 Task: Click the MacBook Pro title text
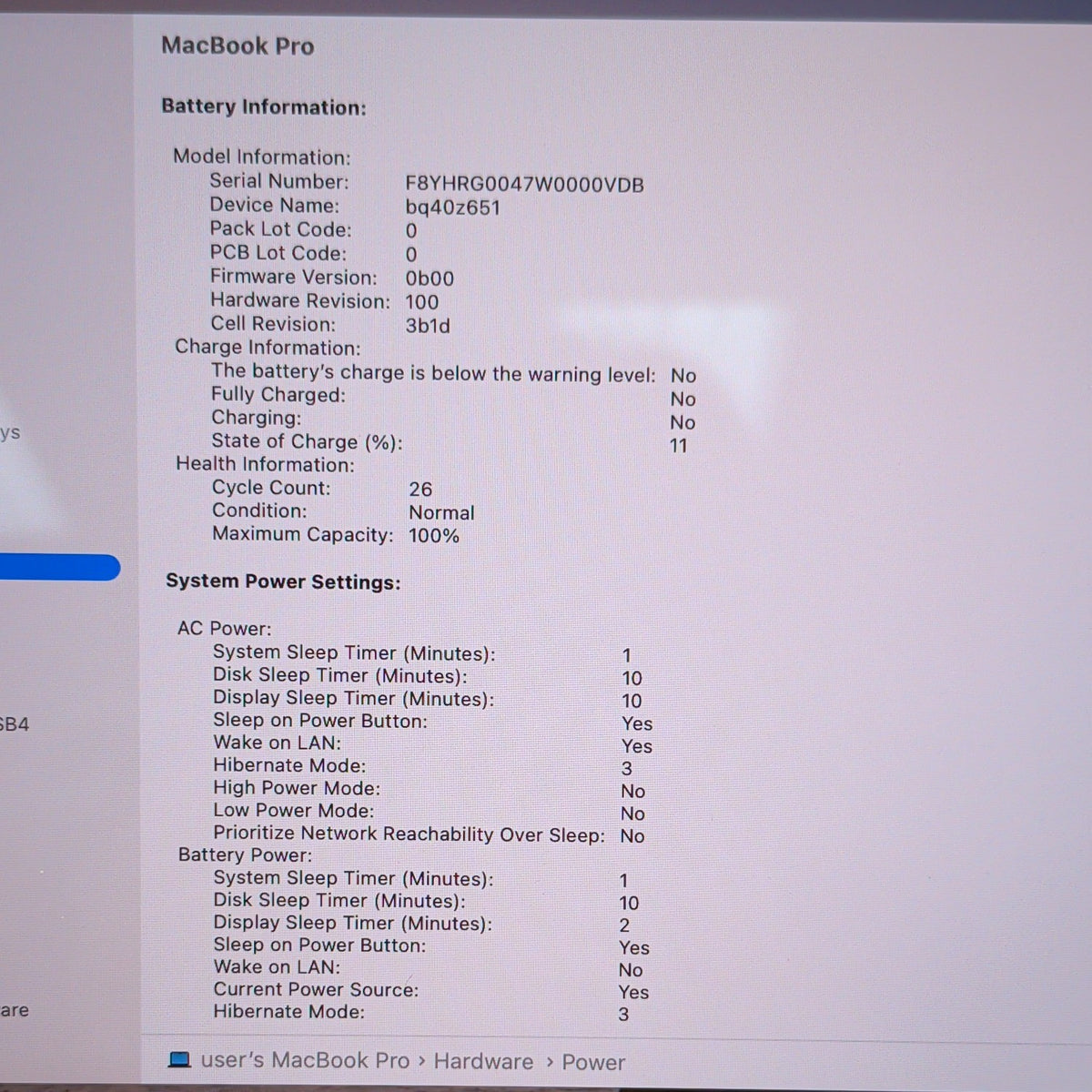click(x=238, y=45)
